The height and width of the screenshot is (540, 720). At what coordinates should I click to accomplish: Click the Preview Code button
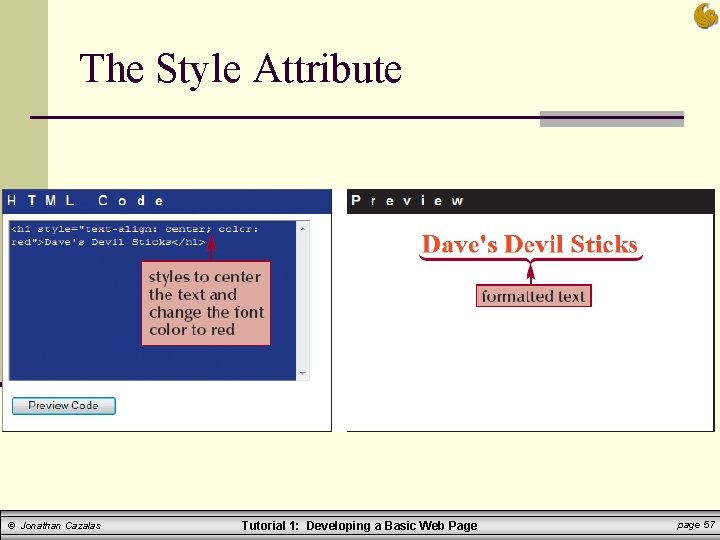[x=63, y=406]
